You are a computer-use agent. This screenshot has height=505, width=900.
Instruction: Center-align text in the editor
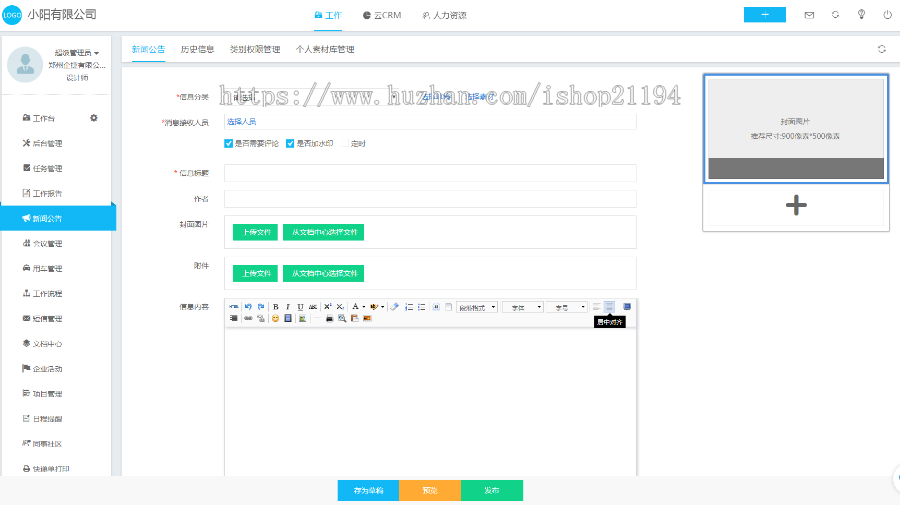pyautogui.click(x=609, y=306)
